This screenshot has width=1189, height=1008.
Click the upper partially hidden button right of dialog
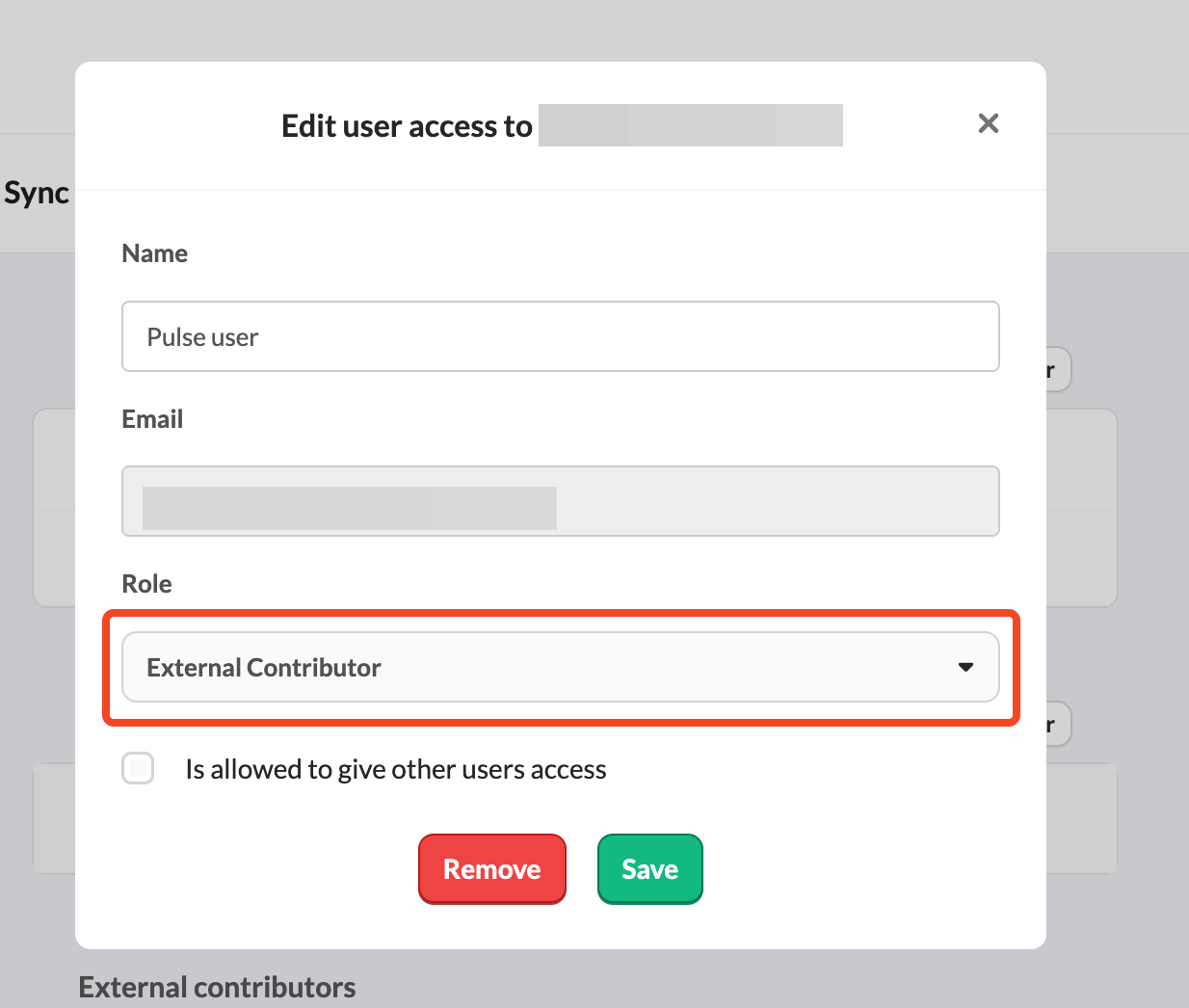pos(1058,370)
